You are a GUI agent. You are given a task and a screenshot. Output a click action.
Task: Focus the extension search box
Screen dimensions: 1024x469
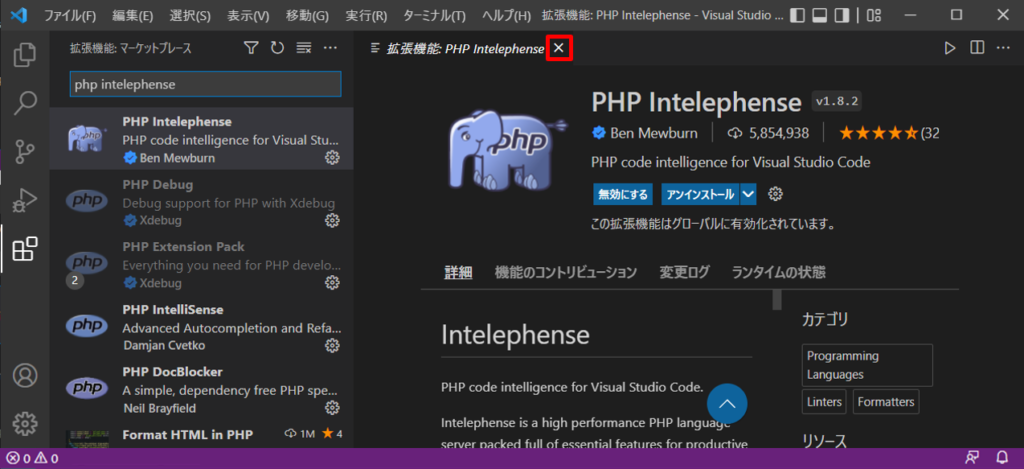coord(205,85)
